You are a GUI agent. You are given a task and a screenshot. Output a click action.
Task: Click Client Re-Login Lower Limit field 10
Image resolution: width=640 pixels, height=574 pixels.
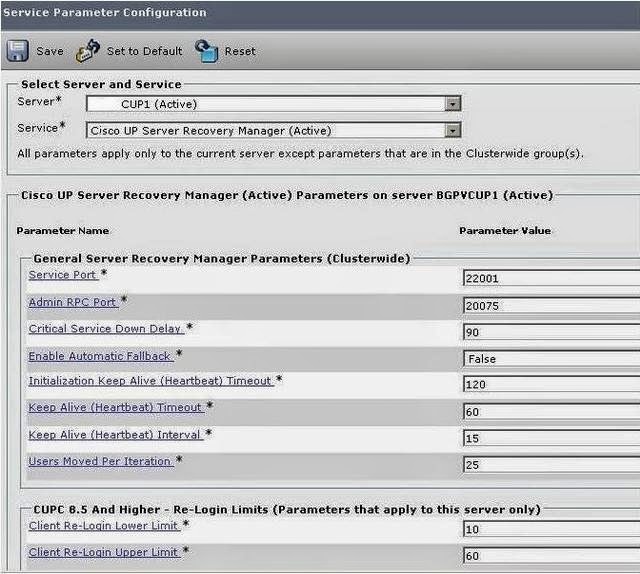point(551,530)
